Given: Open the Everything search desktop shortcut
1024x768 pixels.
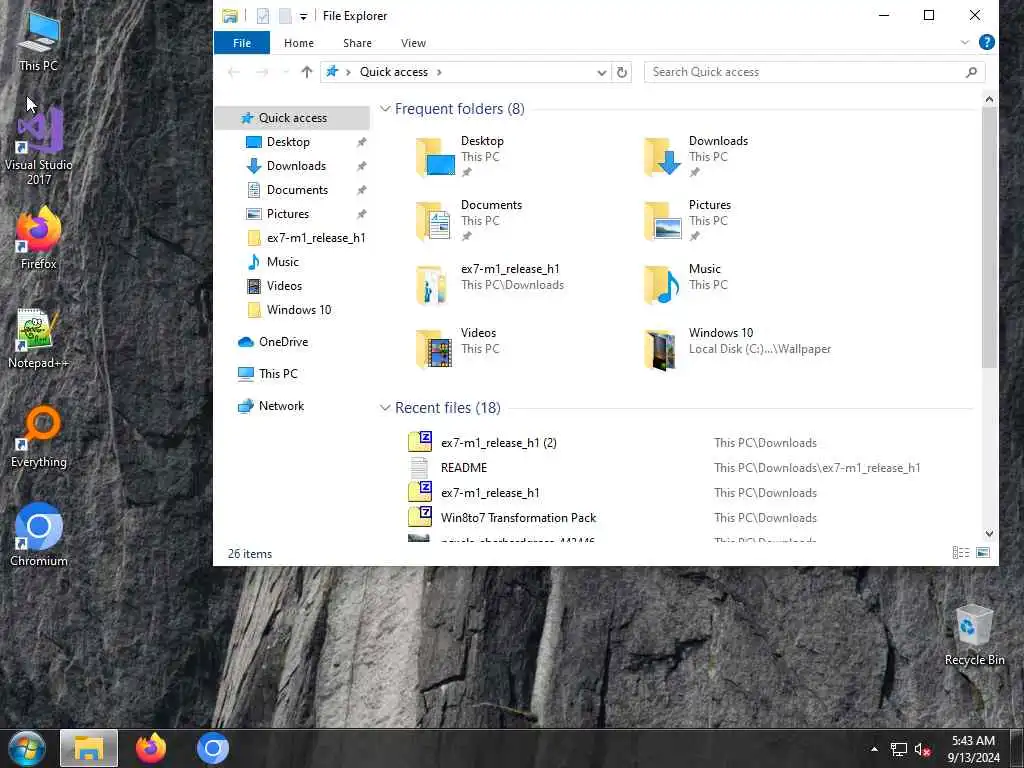Looking at the screenshot, I should point(39,438).
